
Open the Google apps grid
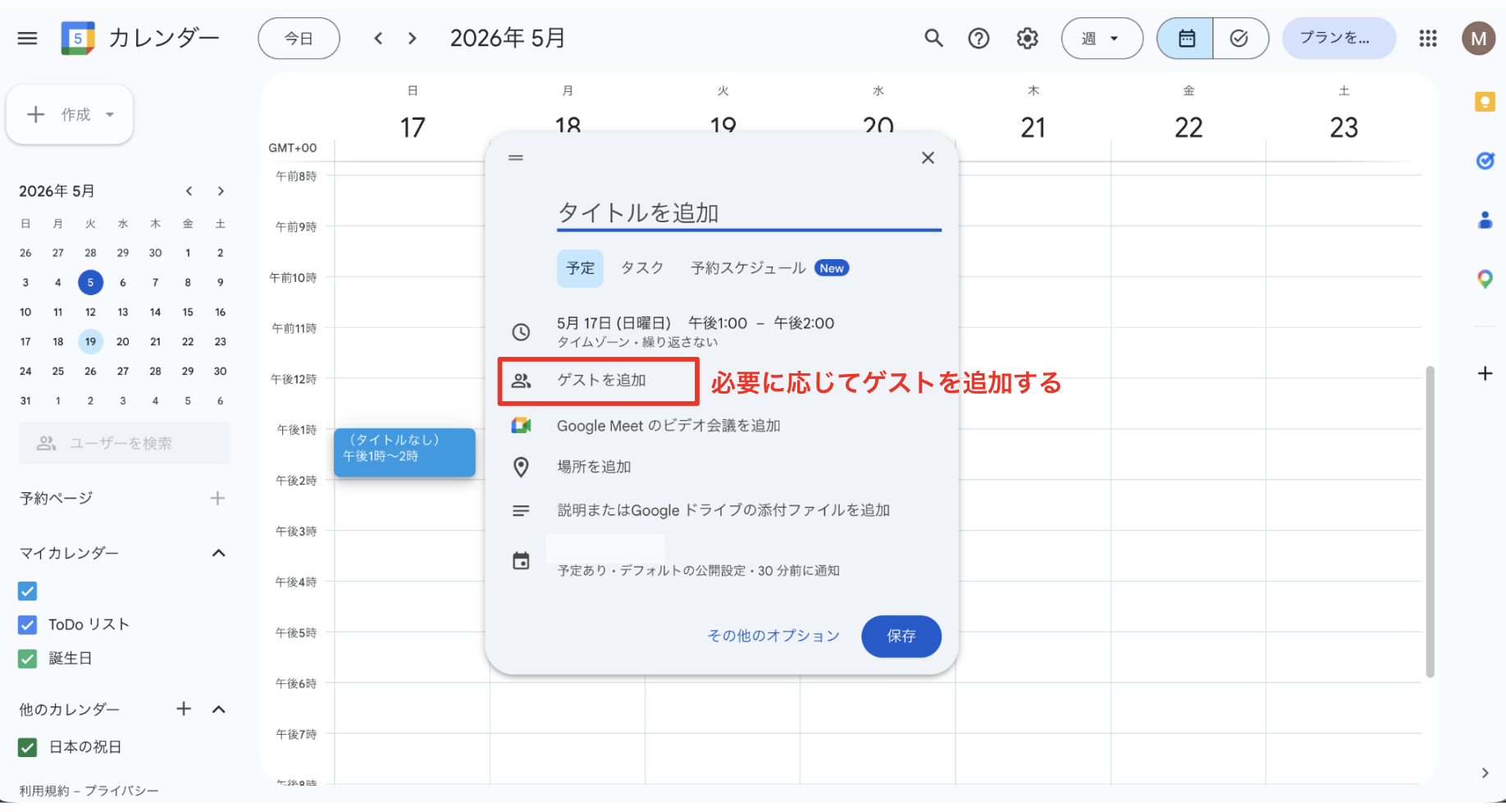click(x=1428, y=39)
